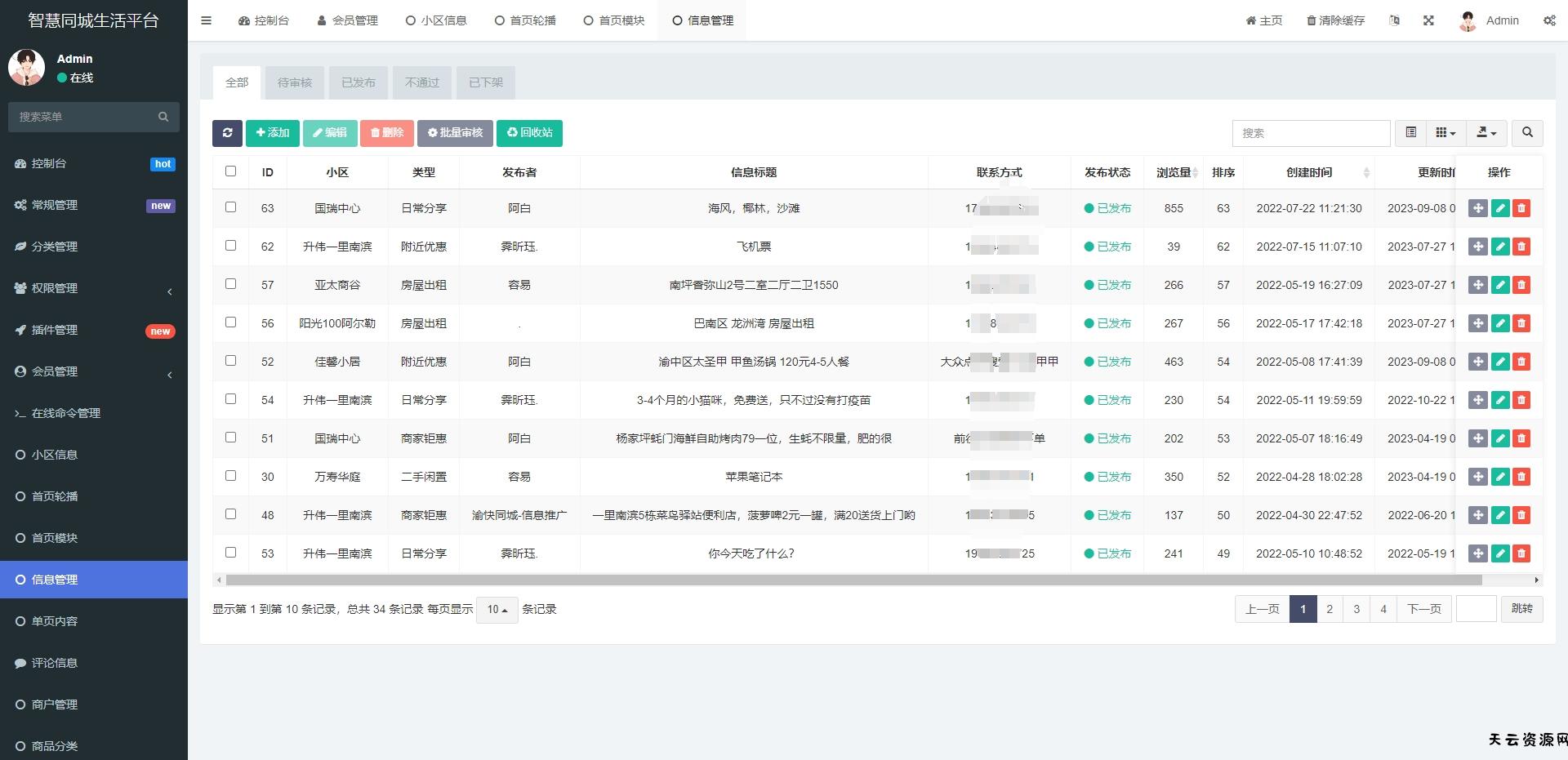Open 评论信息 in the sidebar menu
This screenshot has height=760, width=1568.
pyautogui.click(x=55, y=663)
